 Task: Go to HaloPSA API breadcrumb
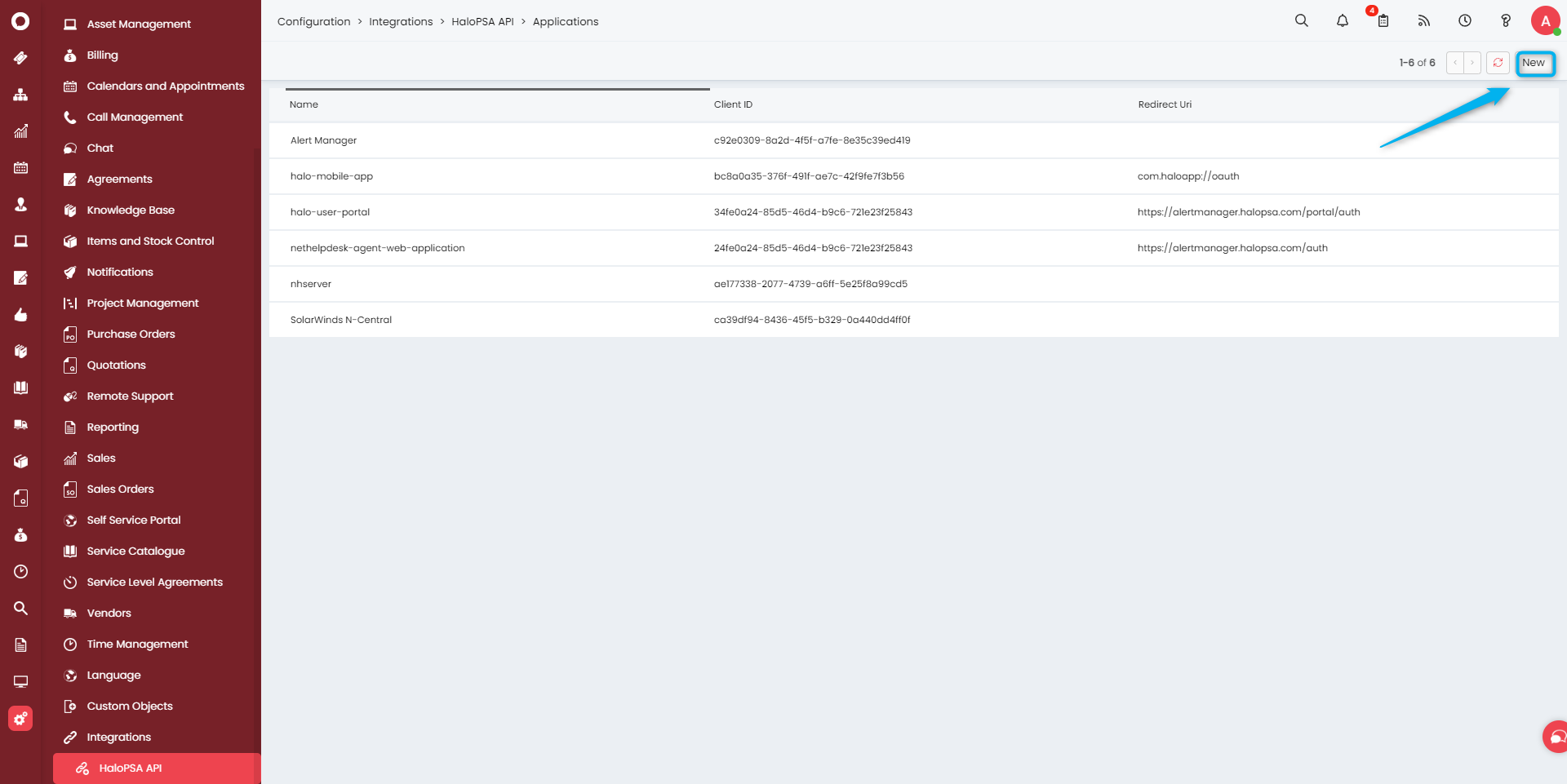click(x=482, y=22)
